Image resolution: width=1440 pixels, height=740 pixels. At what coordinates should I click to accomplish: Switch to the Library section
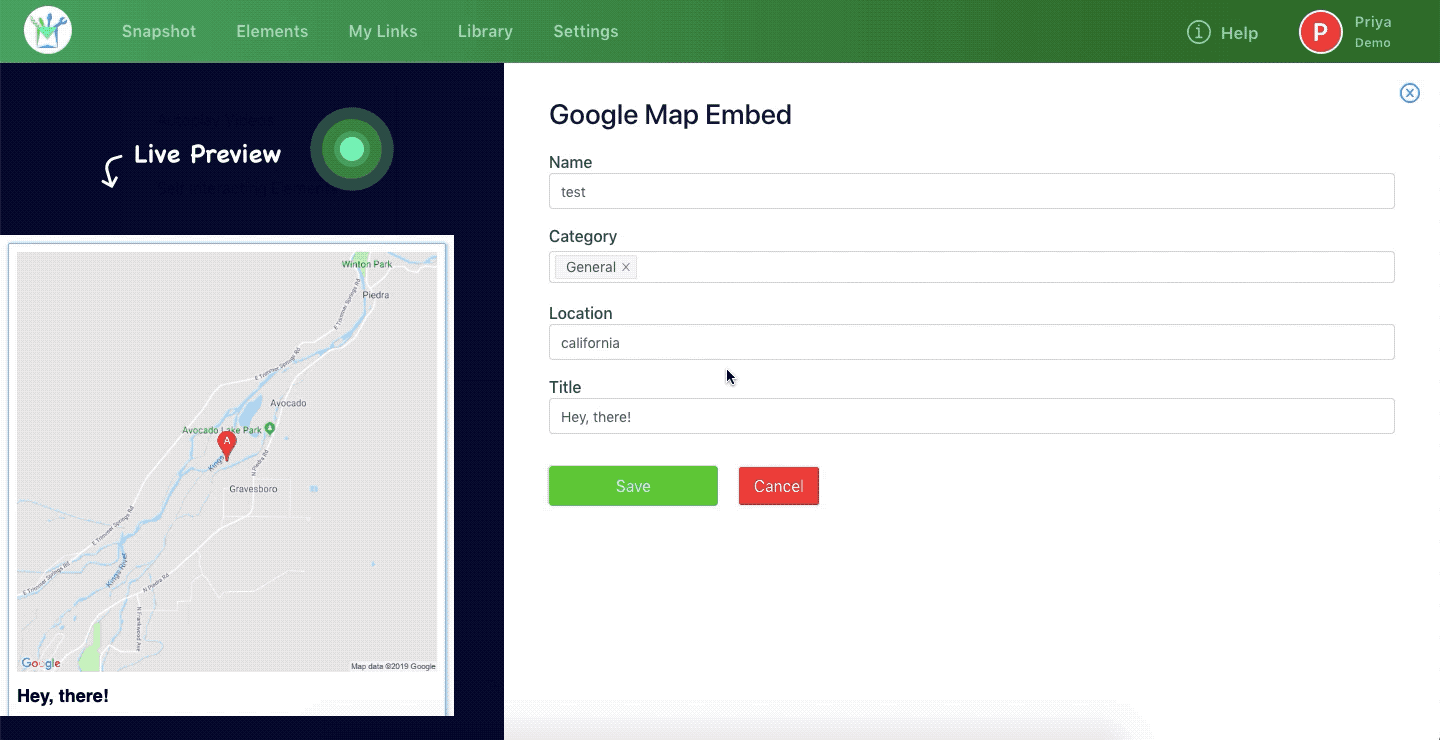[x=485, y=31]
